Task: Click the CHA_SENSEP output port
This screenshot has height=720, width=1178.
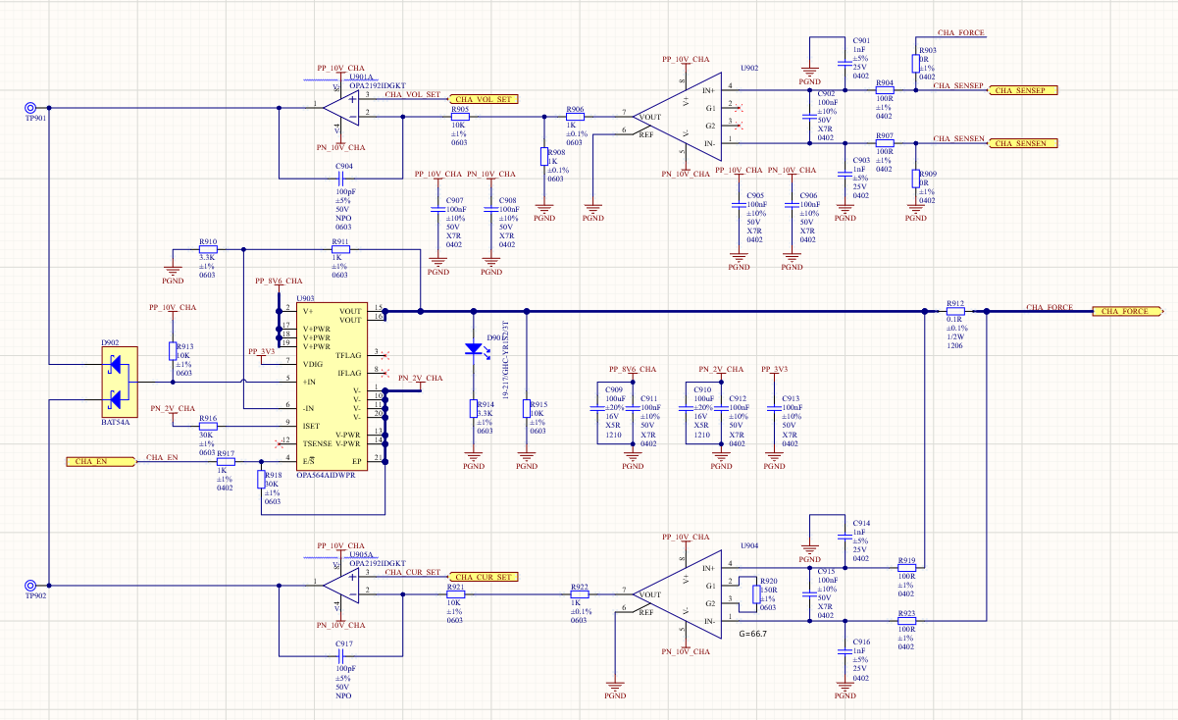Action: [x=1022, y=89]
